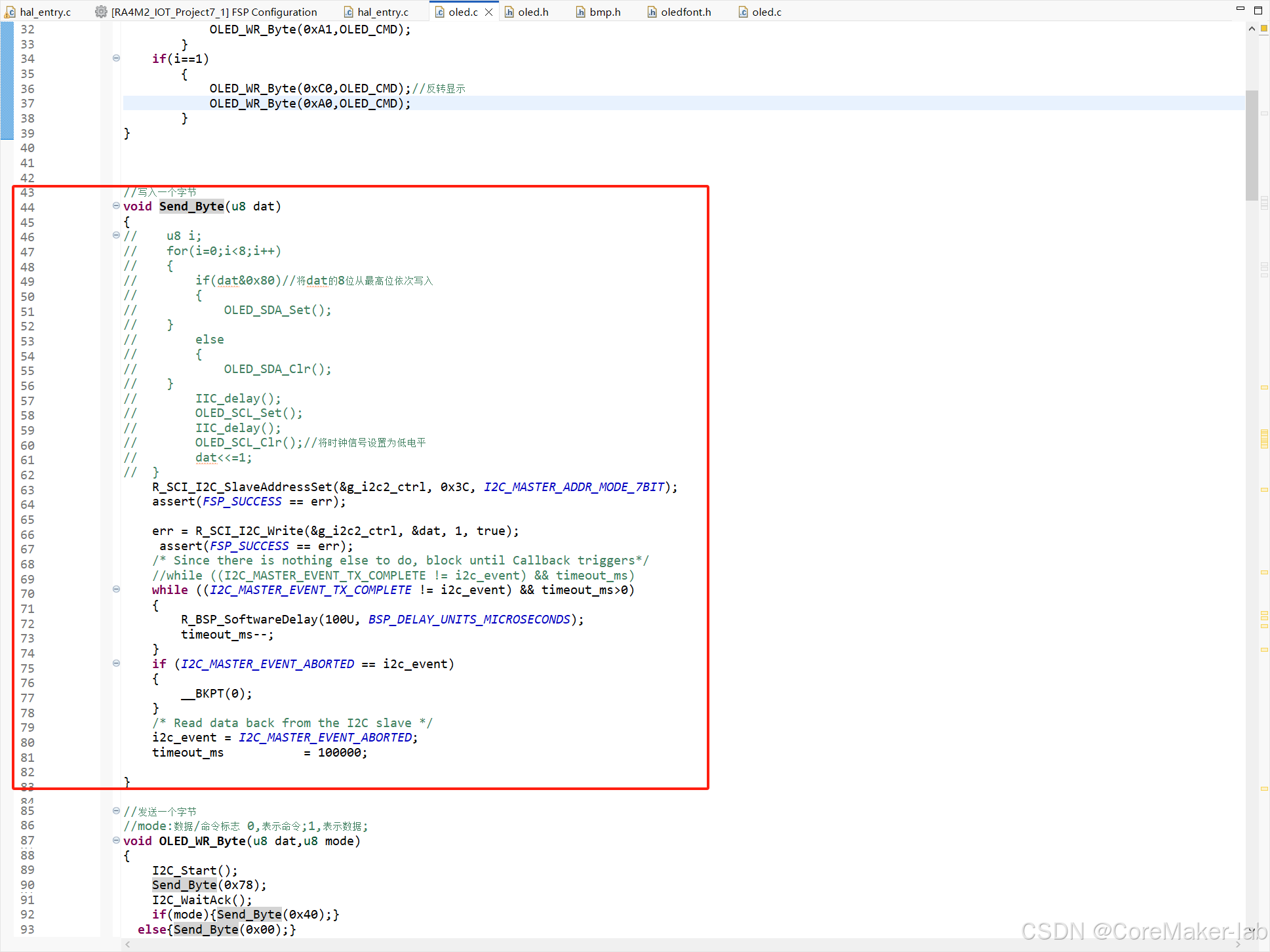Open the bmp.h editor tab
This screenshot has width=1270, height=952.
605,12
